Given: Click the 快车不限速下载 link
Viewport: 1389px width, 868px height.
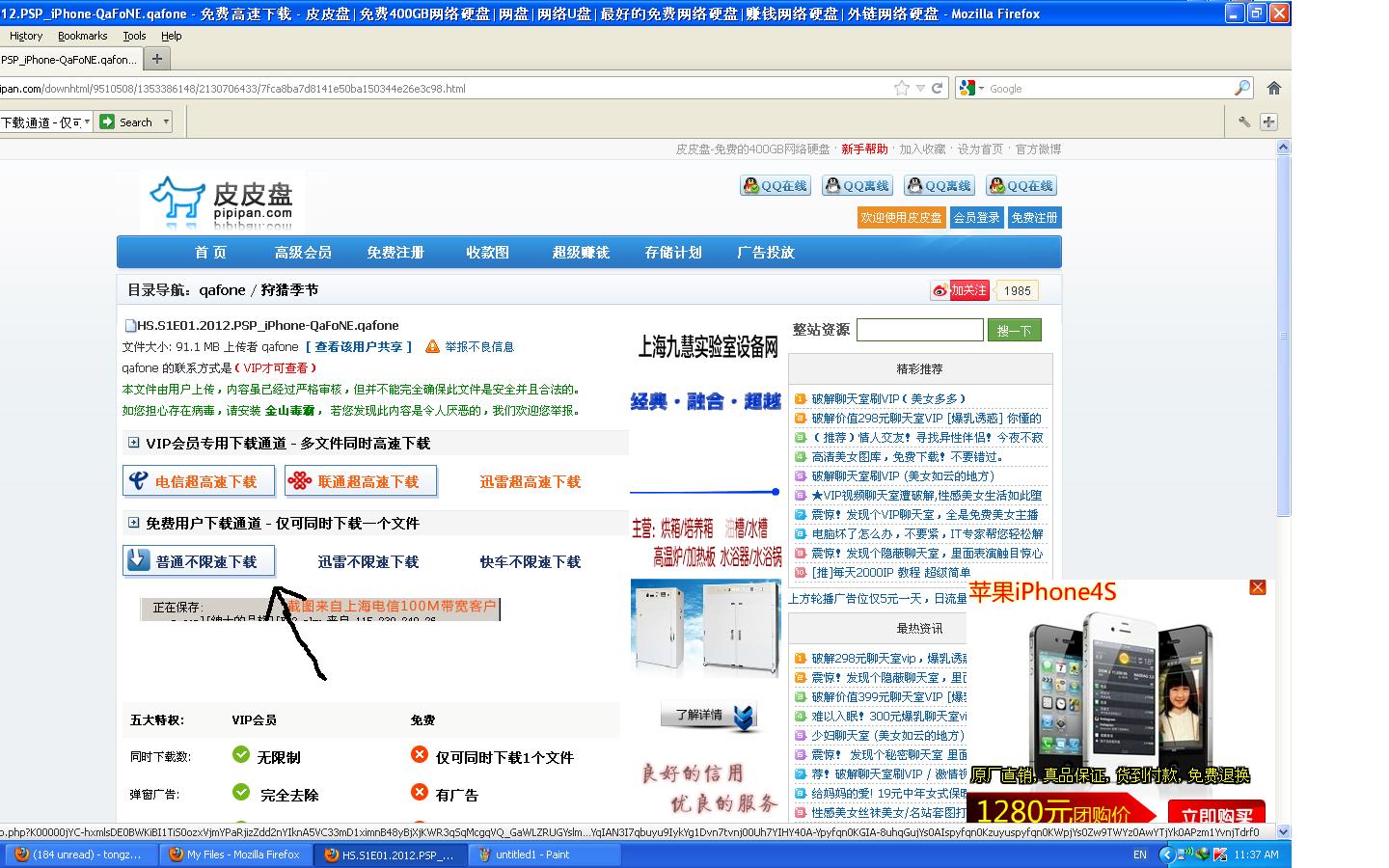Looking at the screenshot, I should coord(531,562).
